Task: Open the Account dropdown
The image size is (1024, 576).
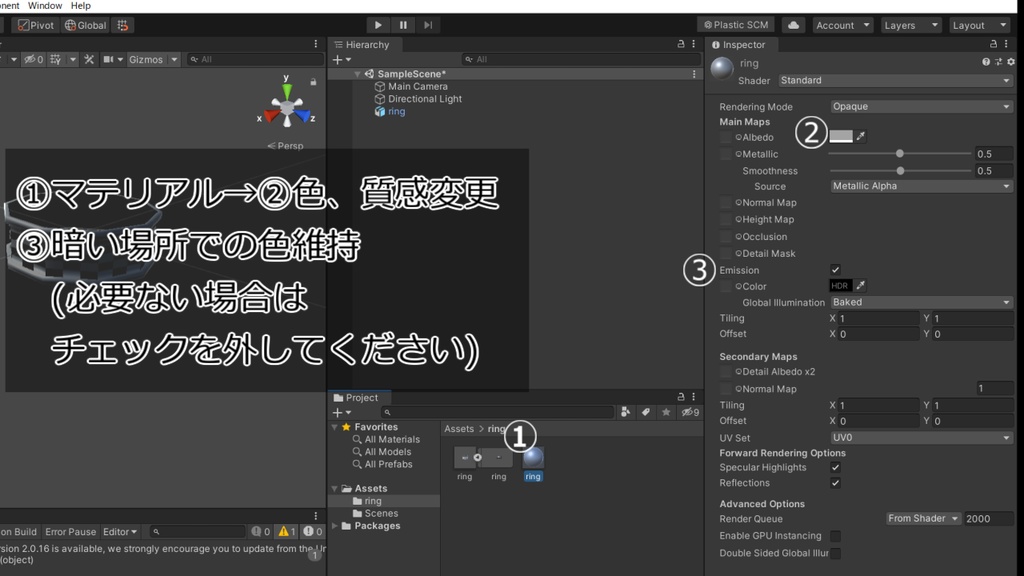Action: [842, 25]
